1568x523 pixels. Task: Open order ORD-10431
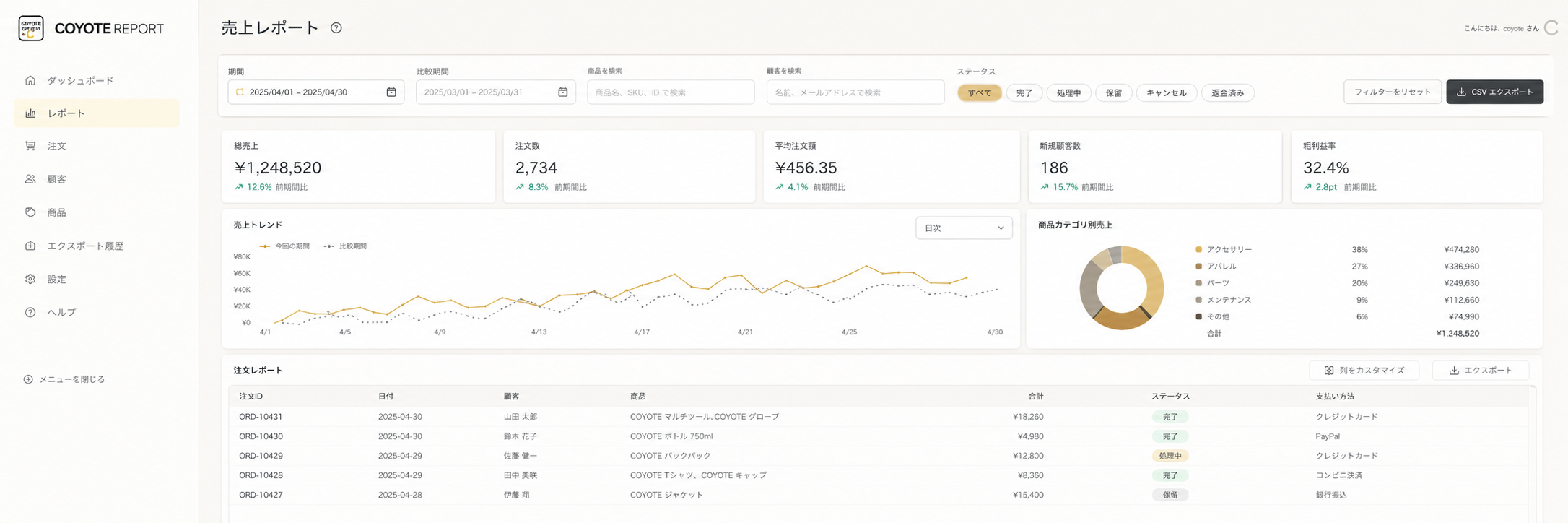tap(261, 417)
